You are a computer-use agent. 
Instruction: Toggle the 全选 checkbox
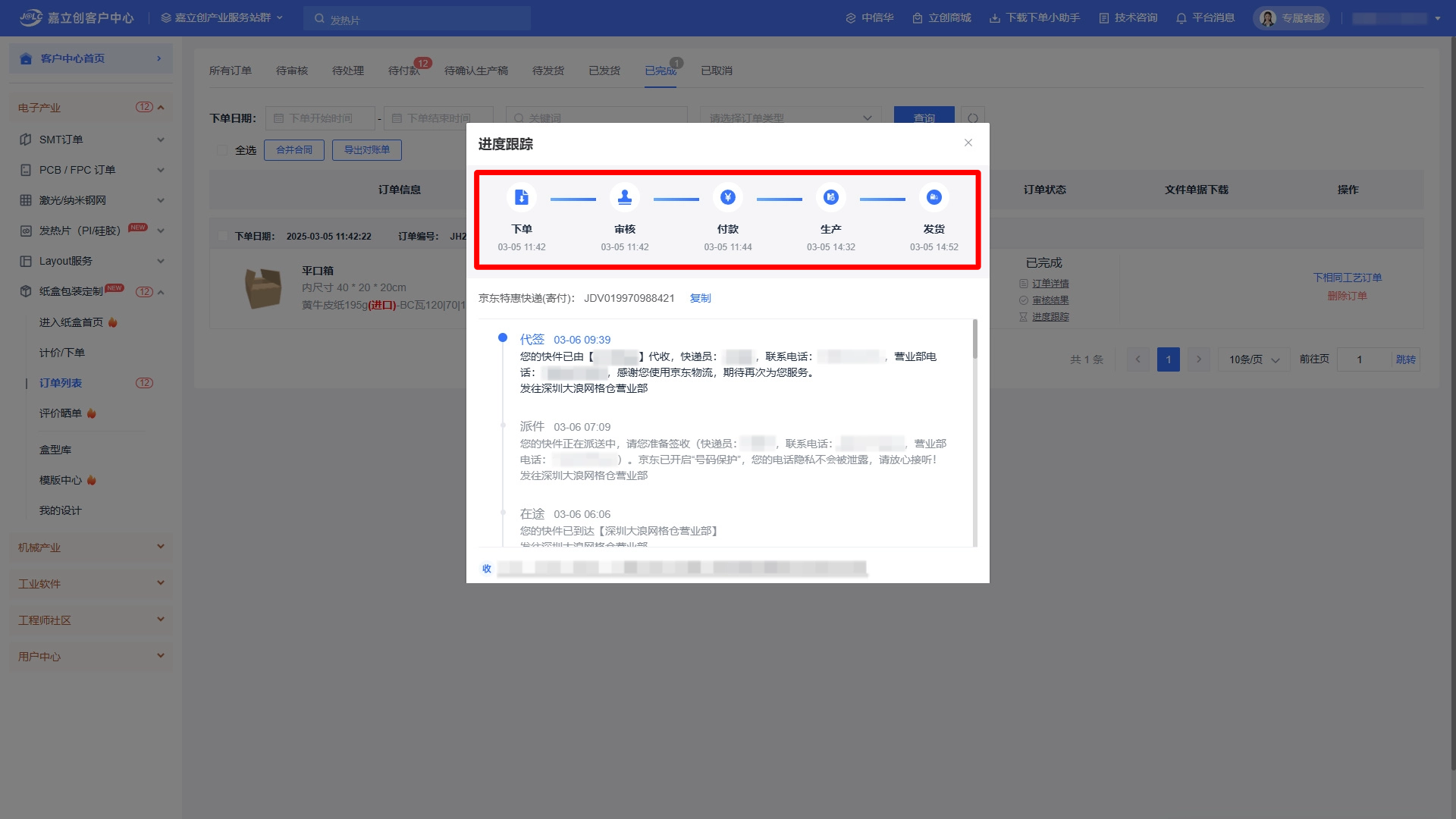tap(222, 150)
